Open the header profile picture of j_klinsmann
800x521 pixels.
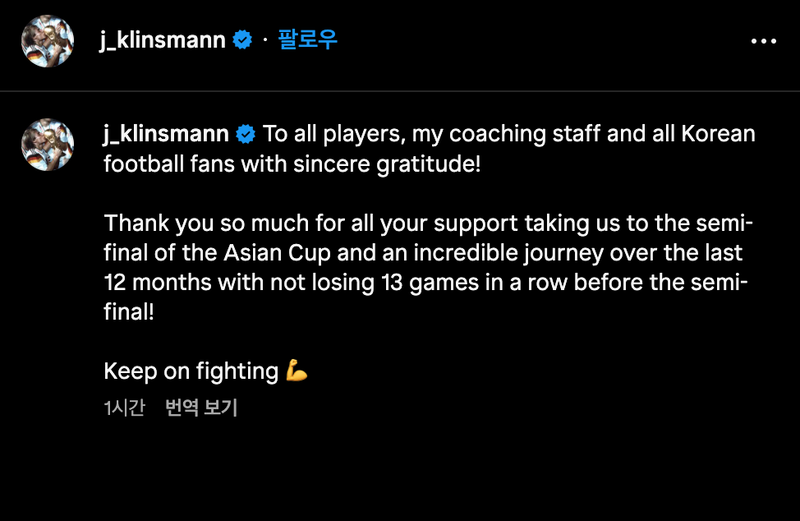(x=48, y=41)
